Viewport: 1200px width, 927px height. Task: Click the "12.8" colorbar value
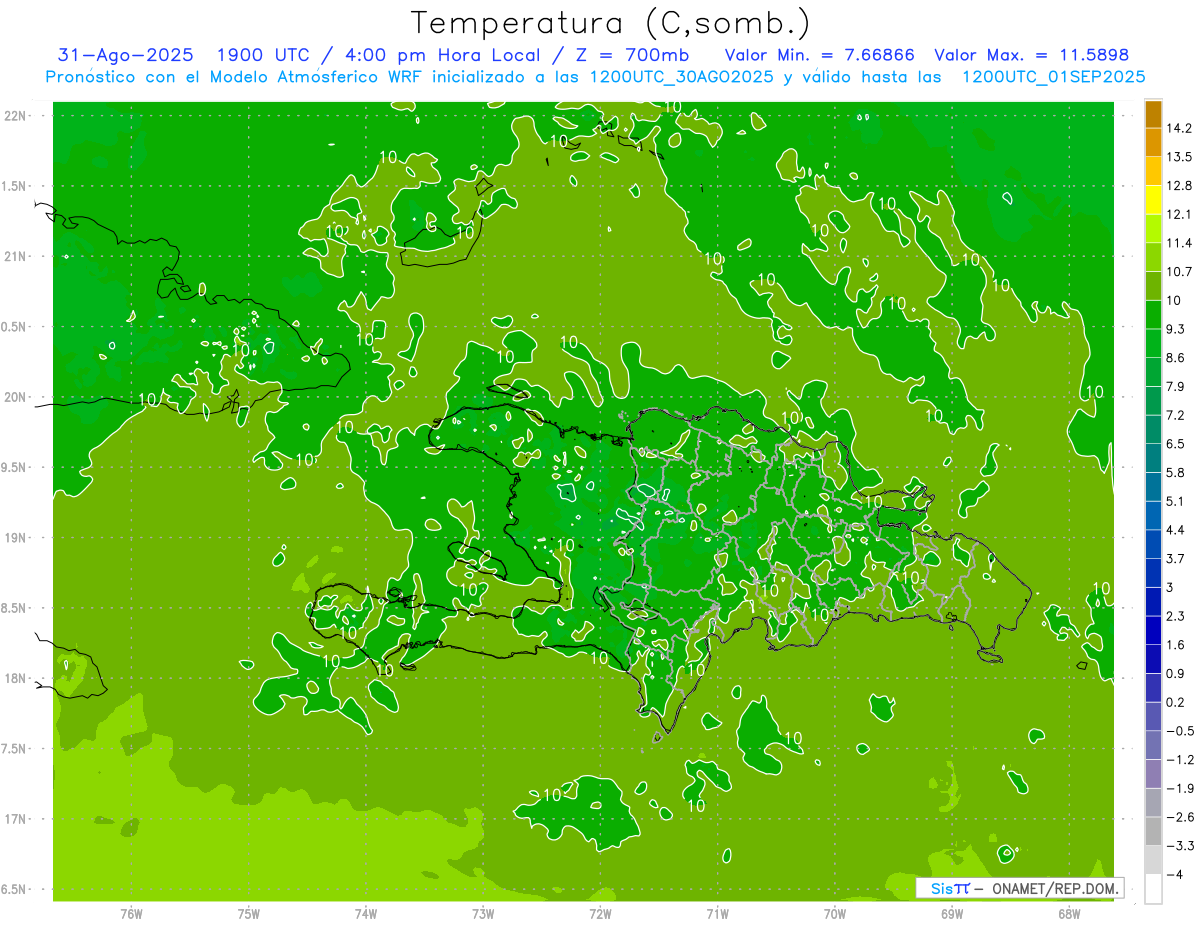tap(1178, 186)
